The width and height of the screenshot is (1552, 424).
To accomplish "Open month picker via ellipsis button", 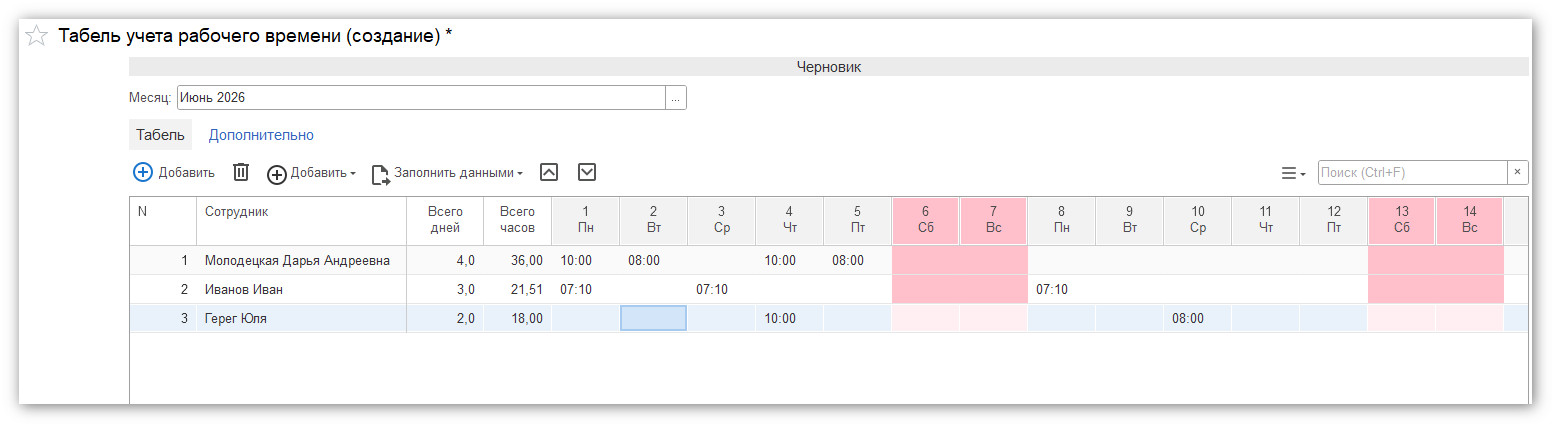I will pos(676,98).
